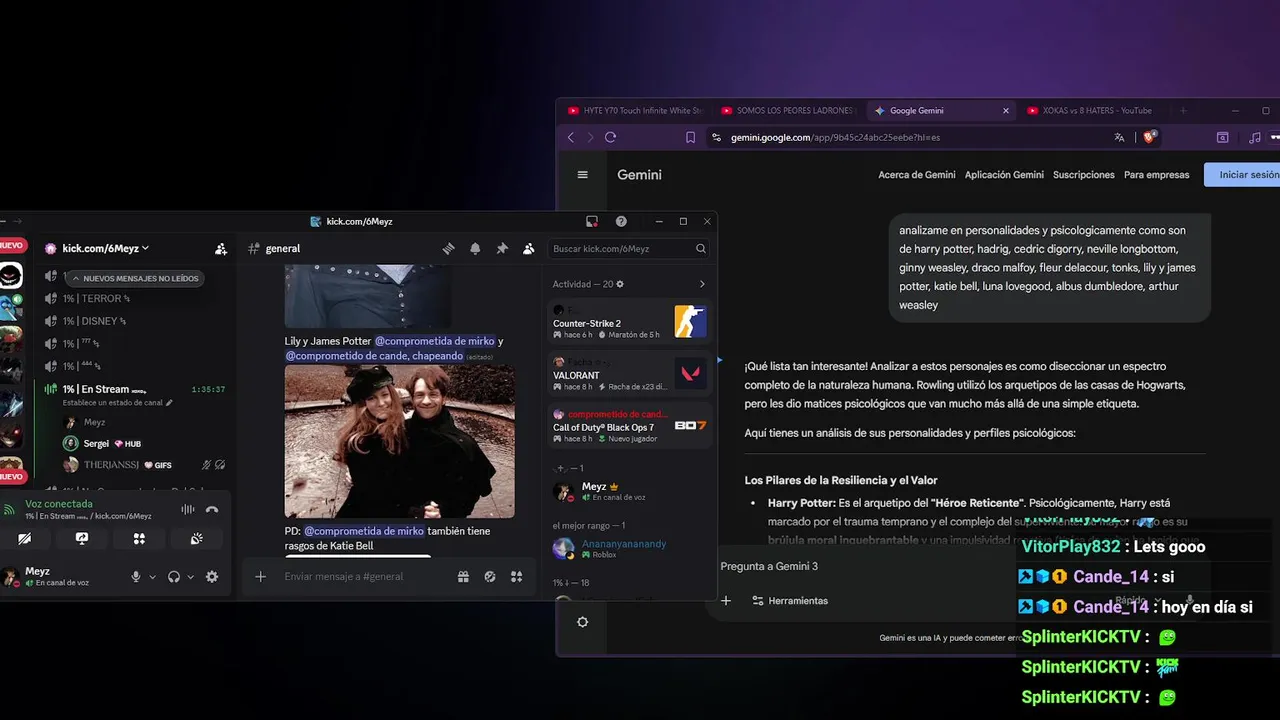This screenshot has width=1280, height=720.
Task: View site information icon in address bar
Action: click(716, 137)
